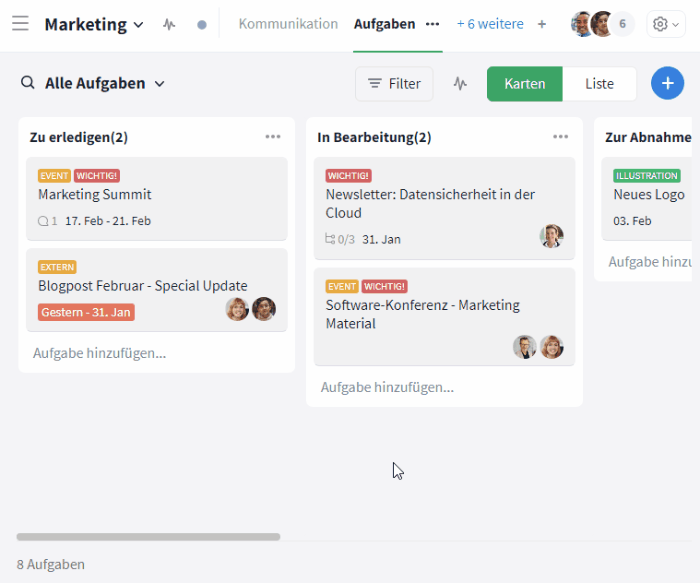Open the Aufgaben tab options dots
Screen dimensions: 700x583
tap(432, 24)
